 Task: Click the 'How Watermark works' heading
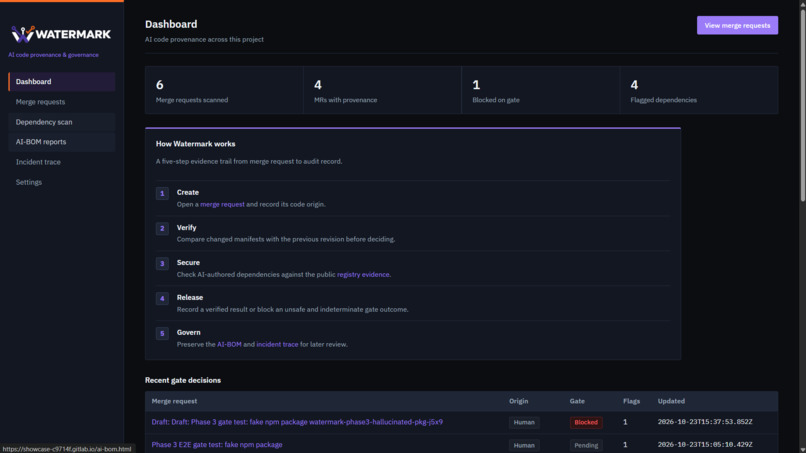click(x=195, y=144)
